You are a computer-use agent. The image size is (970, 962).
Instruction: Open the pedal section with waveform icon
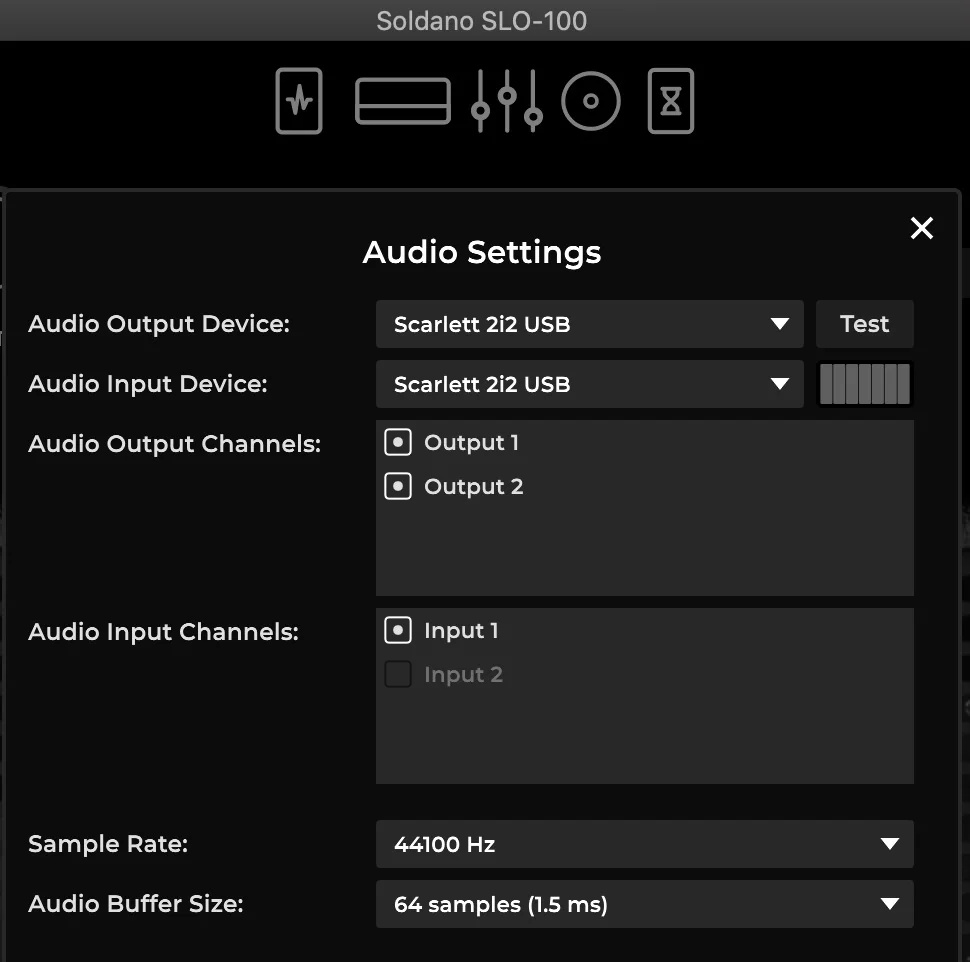[x=299, y=101]
